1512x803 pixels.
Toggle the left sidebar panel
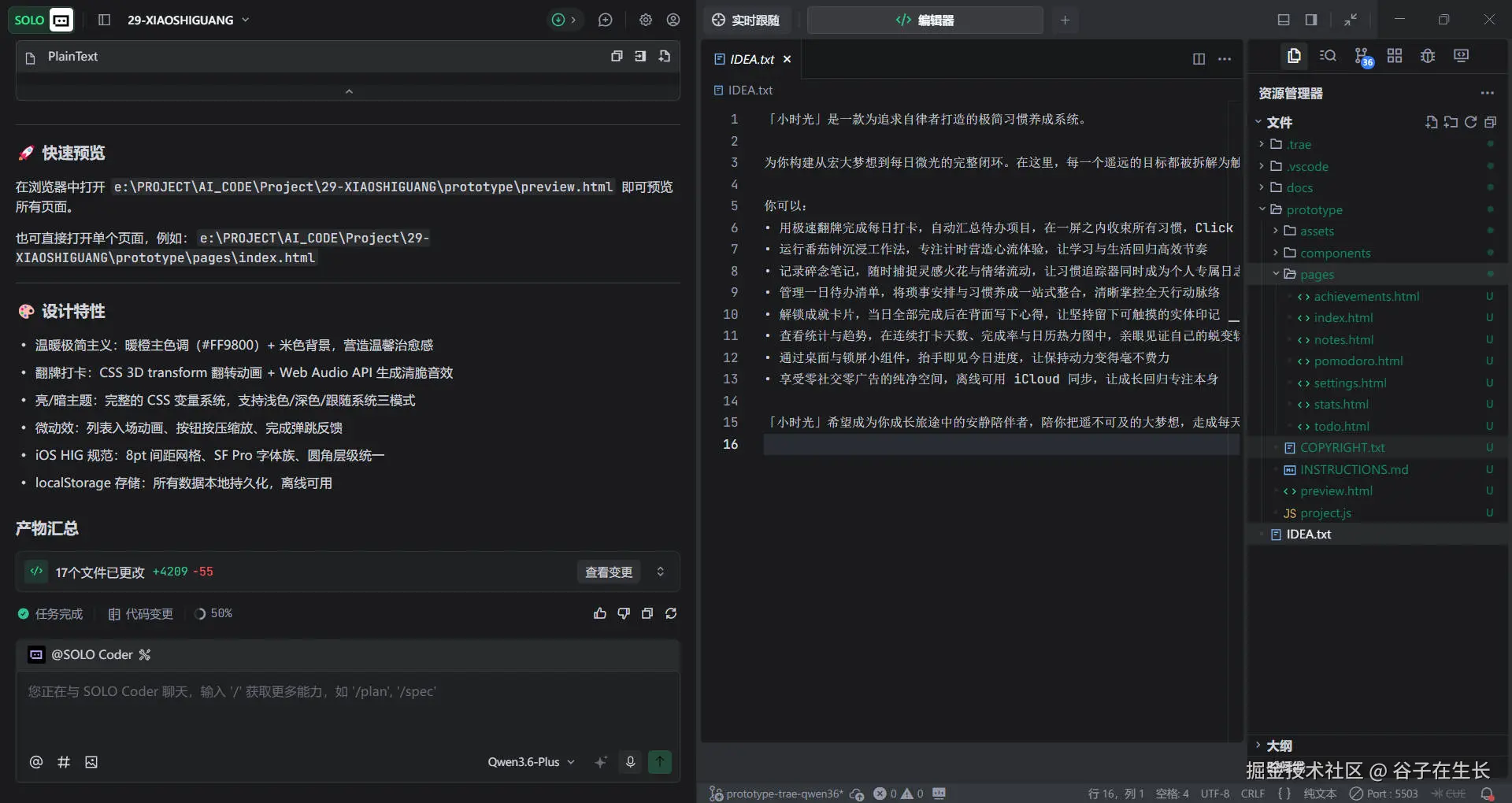pos(104,20)
